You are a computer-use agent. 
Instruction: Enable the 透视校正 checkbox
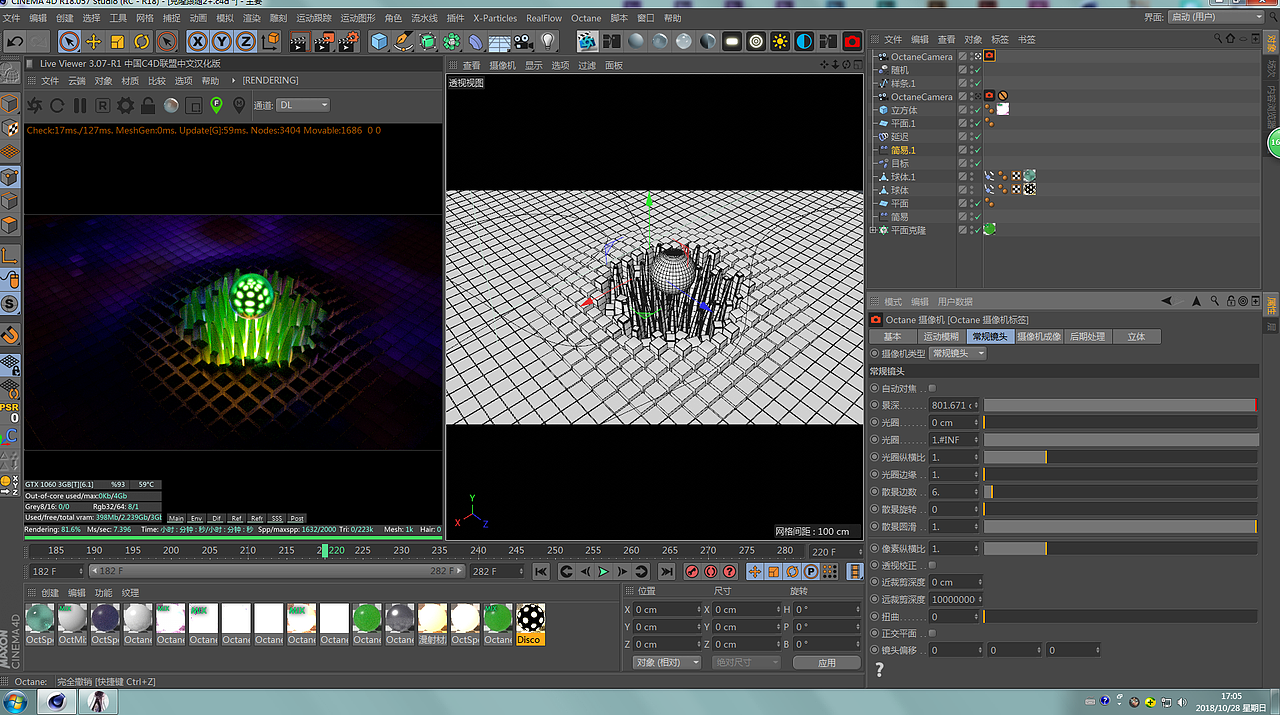pos(933,565)
